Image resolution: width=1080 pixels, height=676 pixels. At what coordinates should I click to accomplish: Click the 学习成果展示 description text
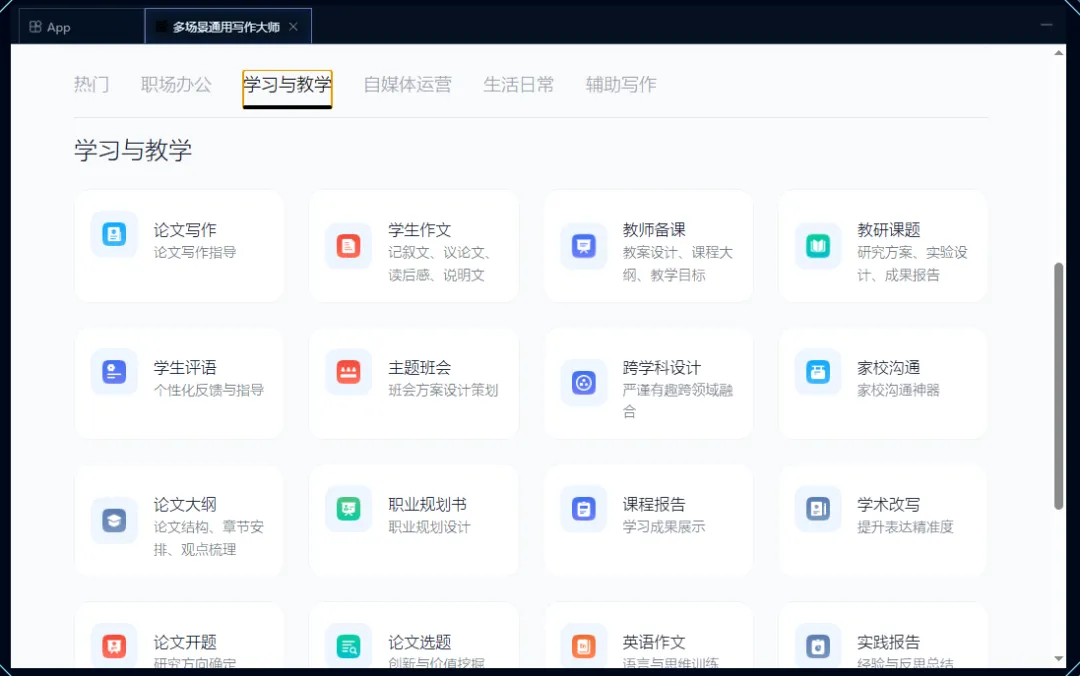664,527
